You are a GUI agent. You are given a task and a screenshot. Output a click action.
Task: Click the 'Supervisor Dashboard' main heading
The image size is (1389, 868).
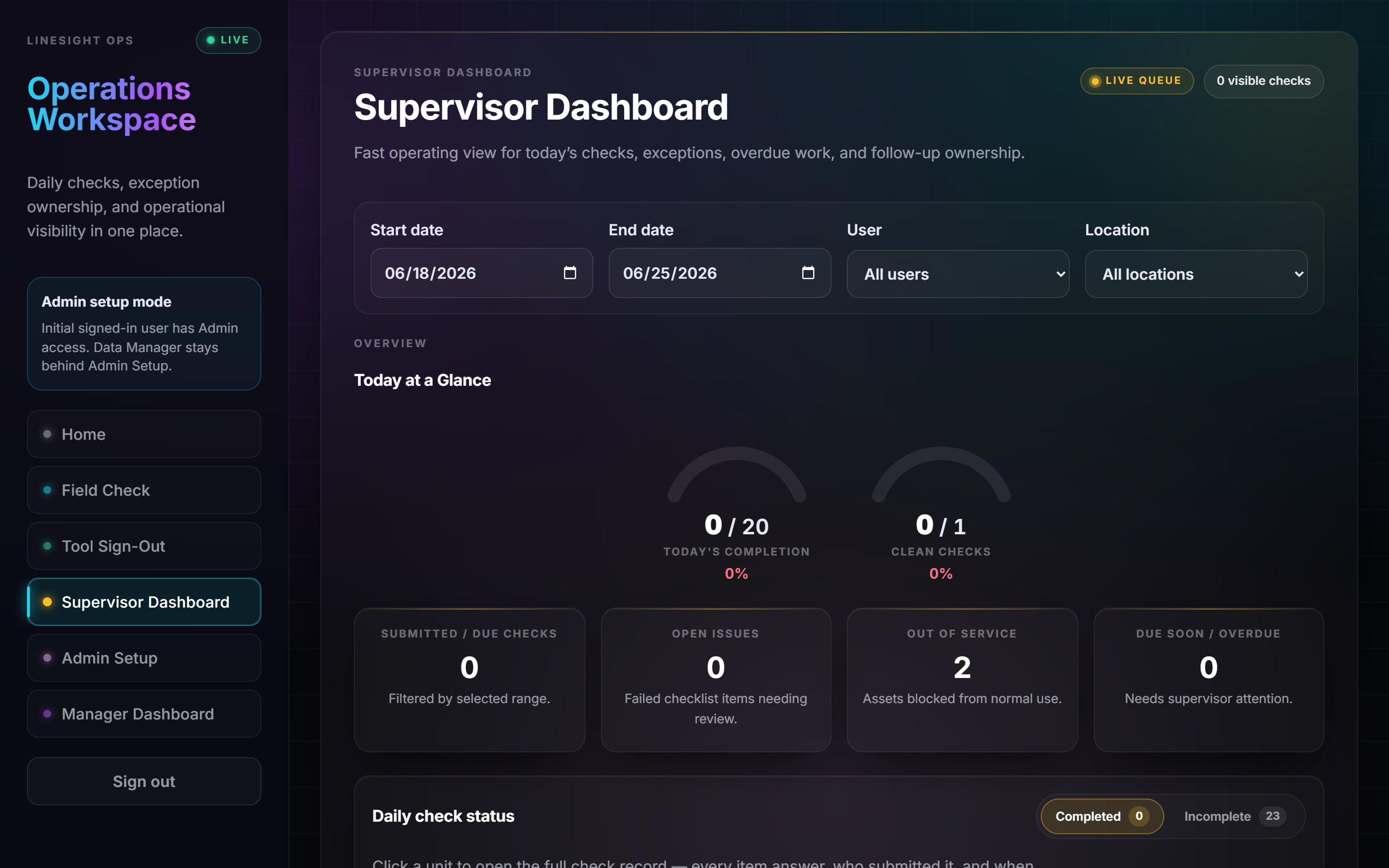tap(541, 108)
